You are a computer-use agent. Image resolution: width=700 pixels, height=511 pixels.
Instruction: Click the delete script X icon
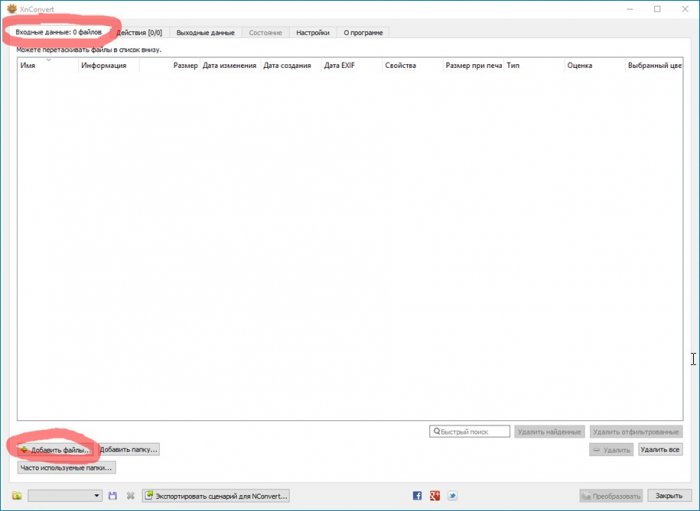point(130,495)
